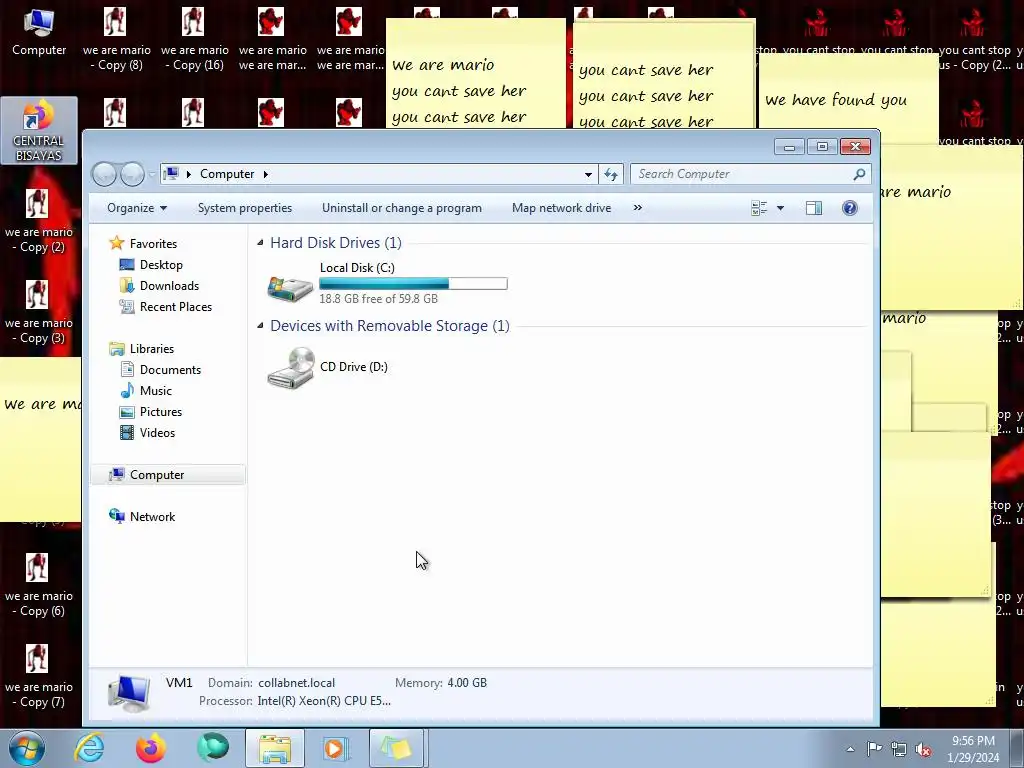Click the search magnifier icon
1024x768 pixels.
859,174
